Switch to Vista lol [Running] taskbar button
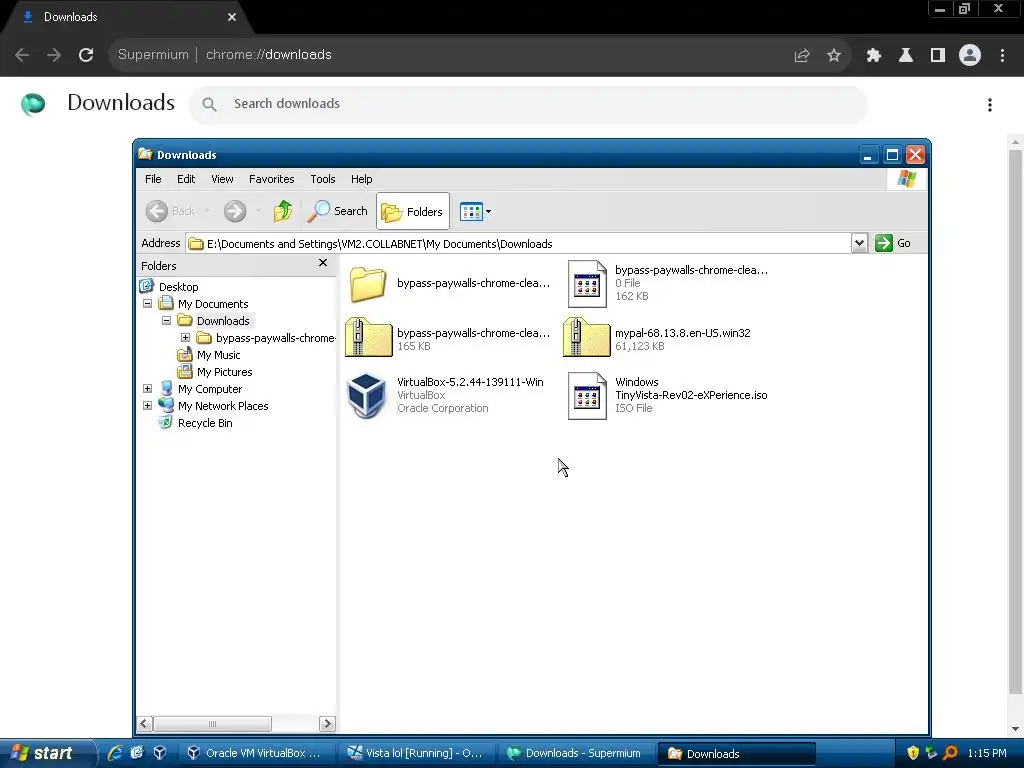Image resolution: width=1024 pixels, height=768 pixels. click(417, 753)
